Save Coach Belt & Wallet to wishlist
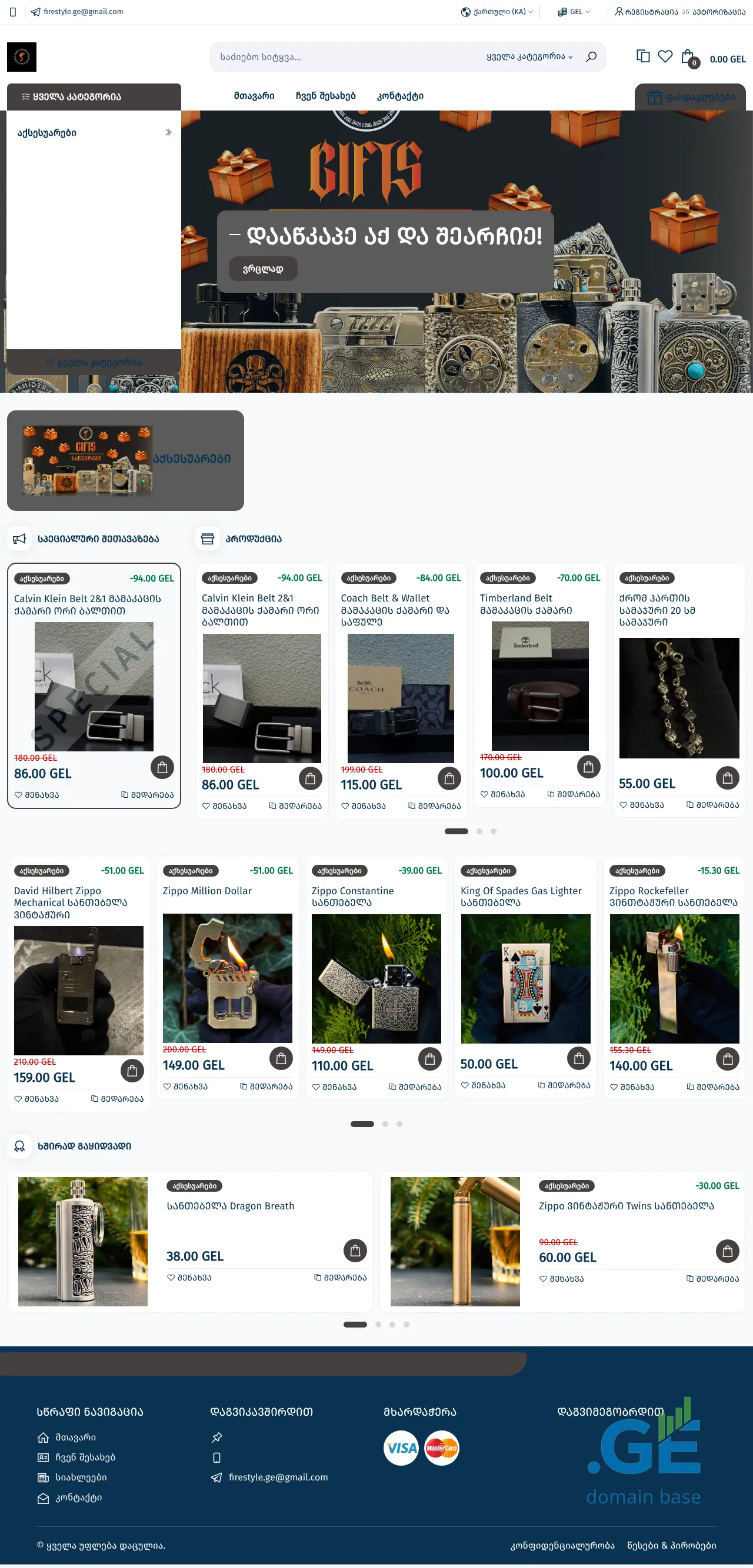The image size is (753, 1568). coord(363,806)
